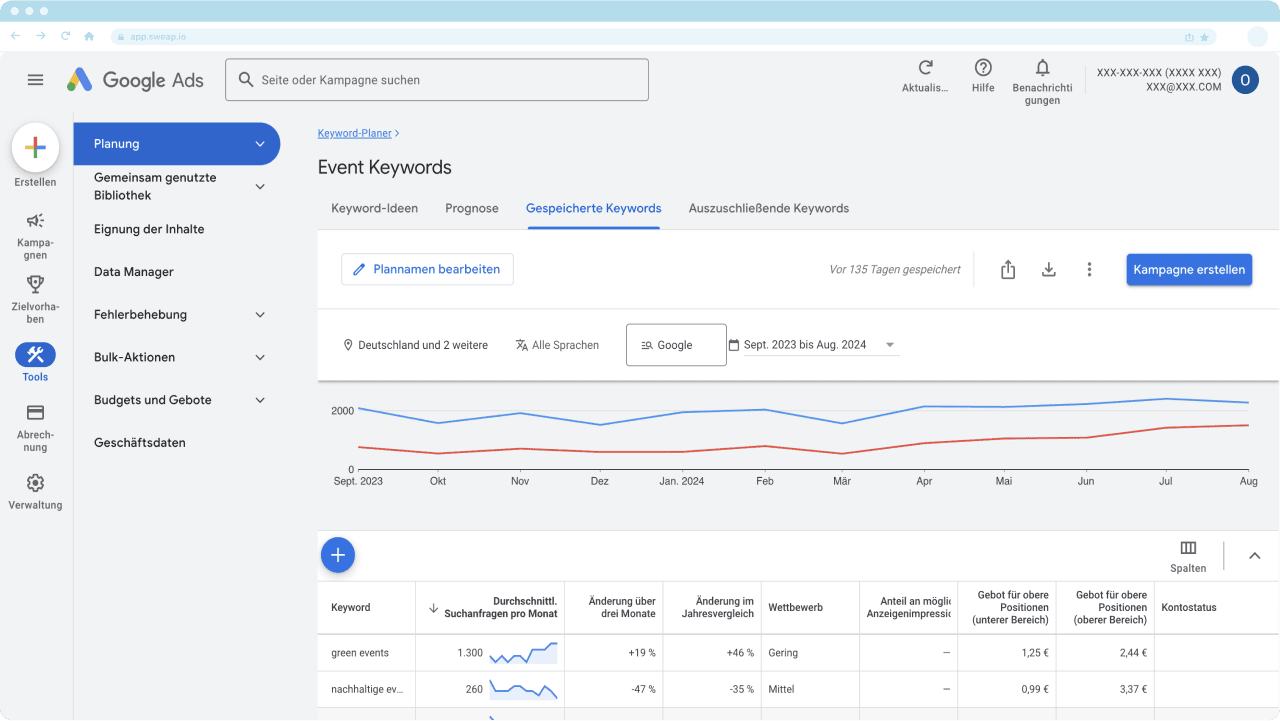Collapse the keyword table panel

(x=1254, y=556)
